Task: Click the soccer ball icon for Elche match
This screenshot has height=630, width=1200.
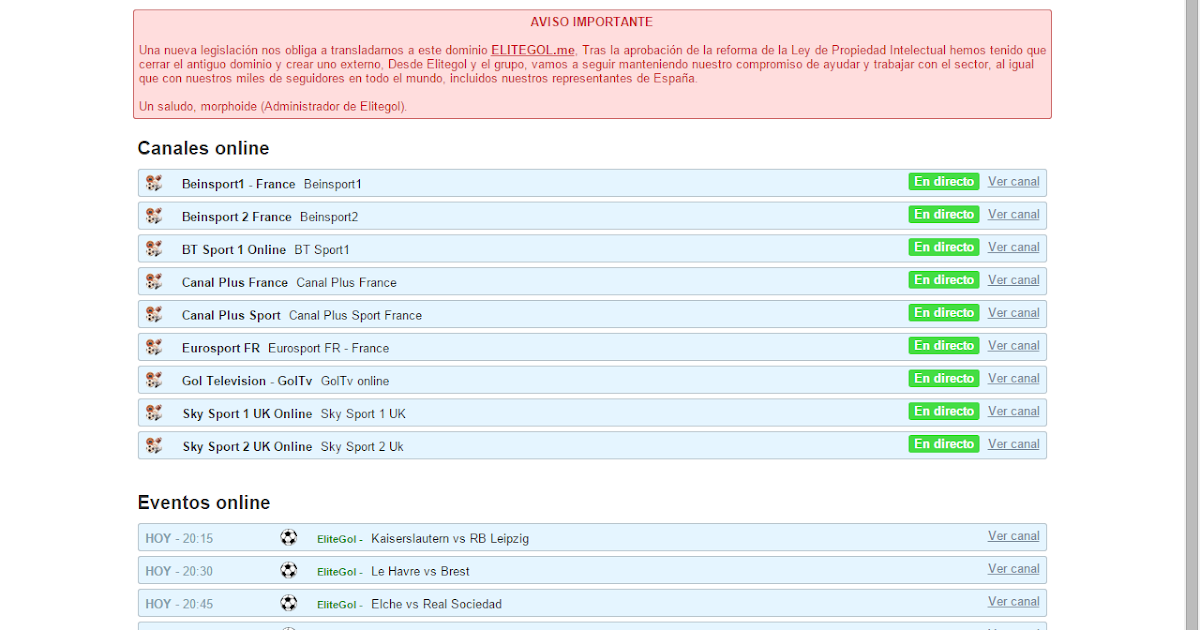Action: pos(289,603)
